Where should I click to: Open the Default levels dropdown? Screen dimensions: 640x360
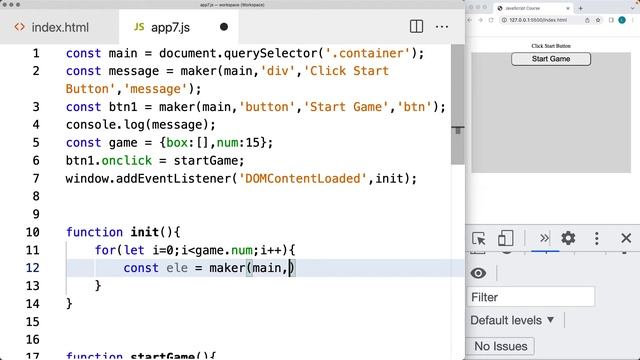click(x=512, y=320)
